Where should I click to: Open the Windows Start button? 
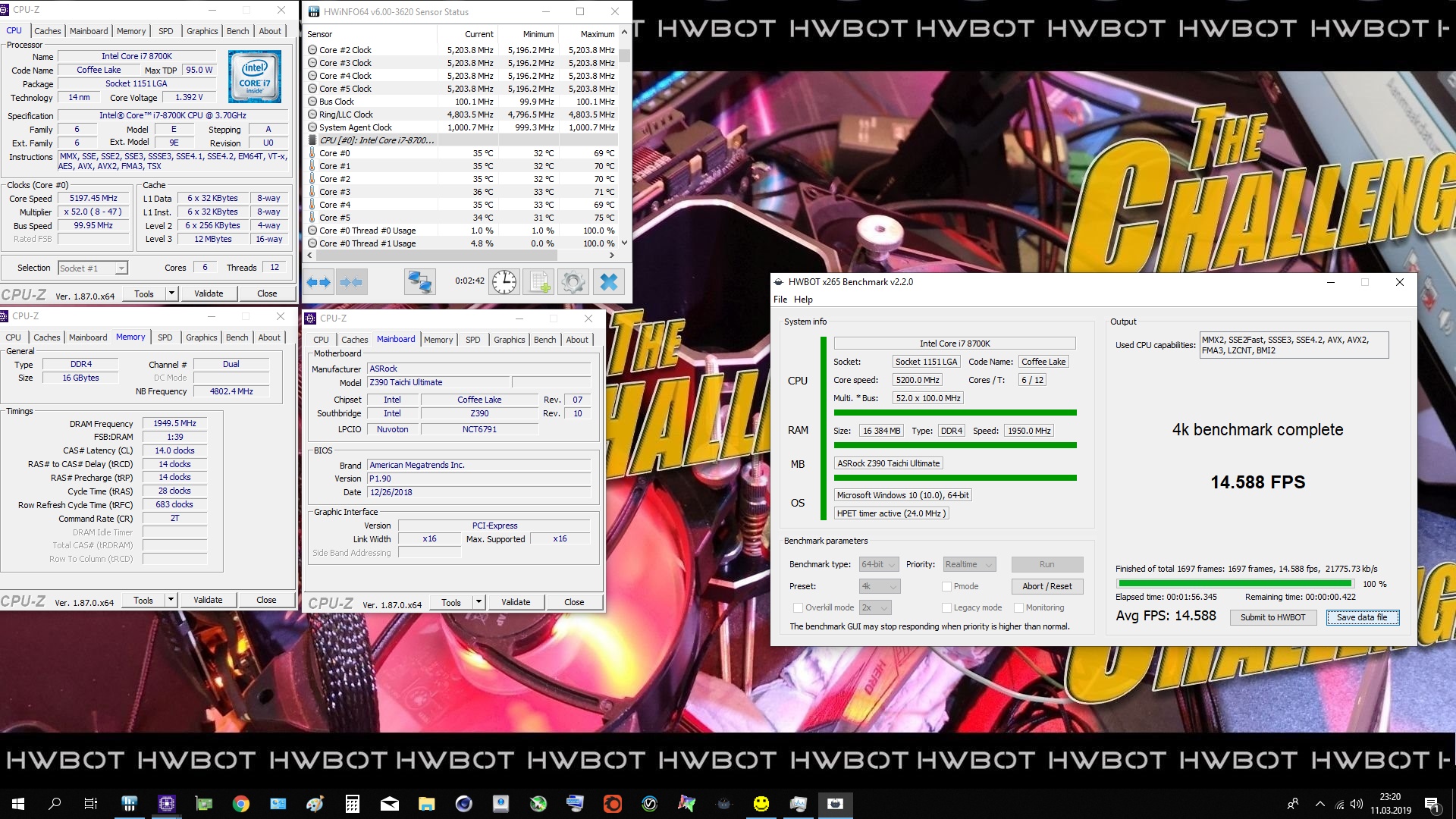click(x=18, y=804)
